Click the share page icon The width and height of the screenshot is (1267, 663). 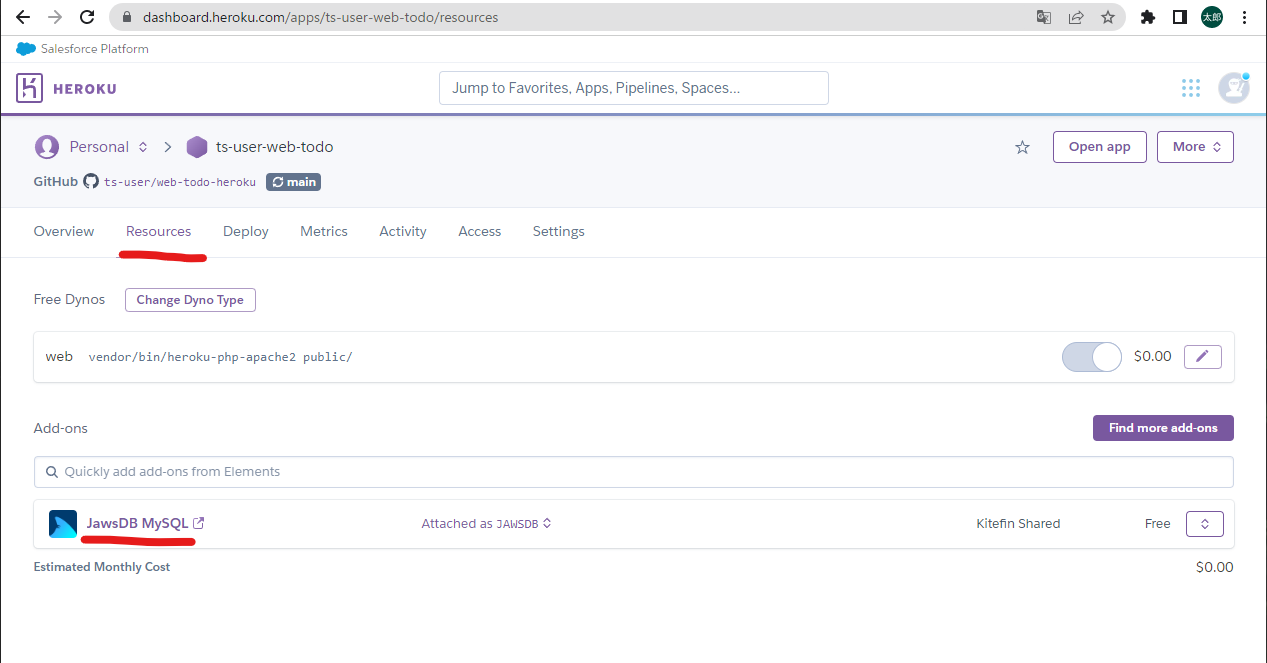[1076, 17]
